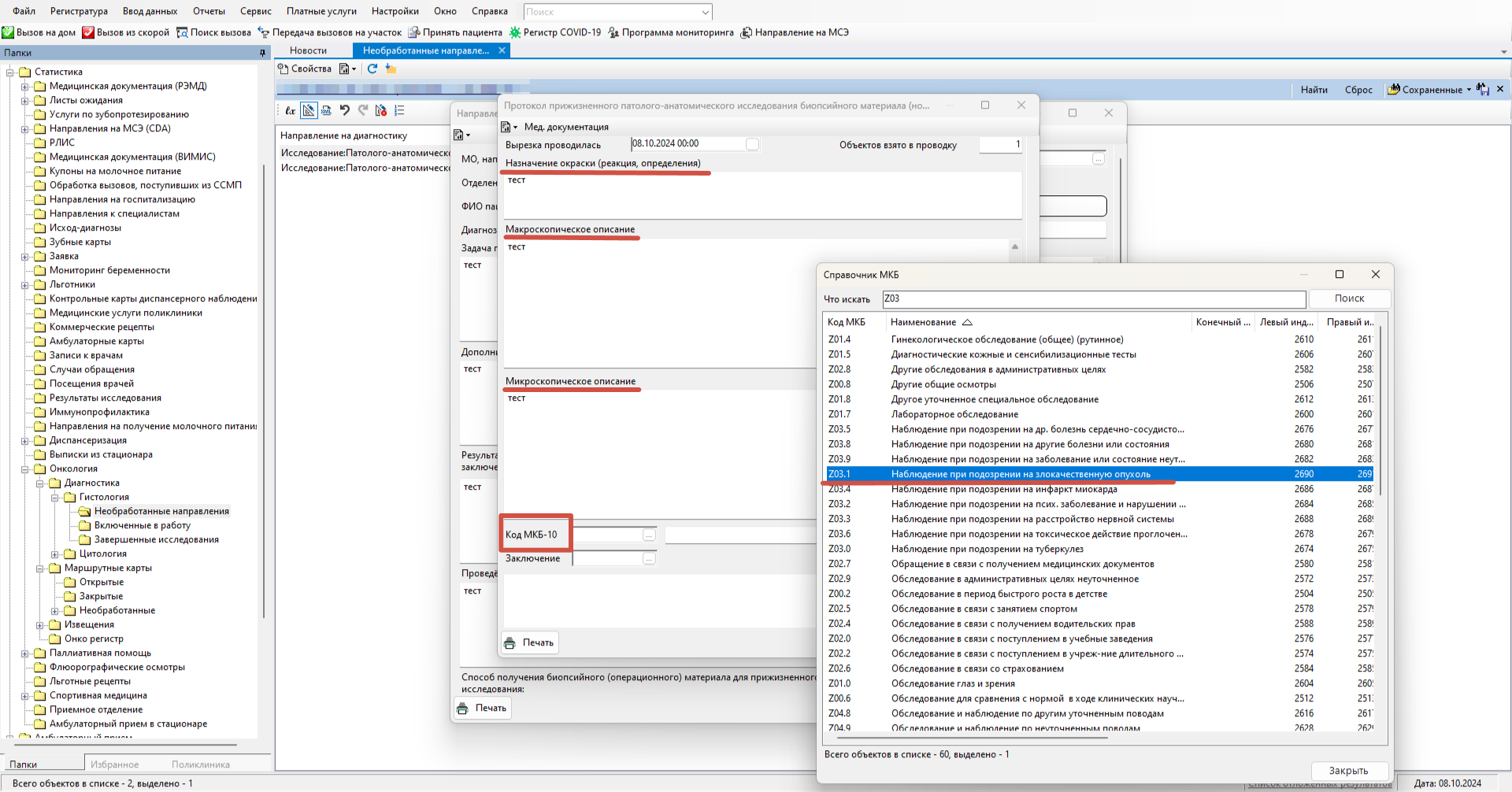
Task: Close the Необработанные направления tab
Action: [x=502, y=50]
